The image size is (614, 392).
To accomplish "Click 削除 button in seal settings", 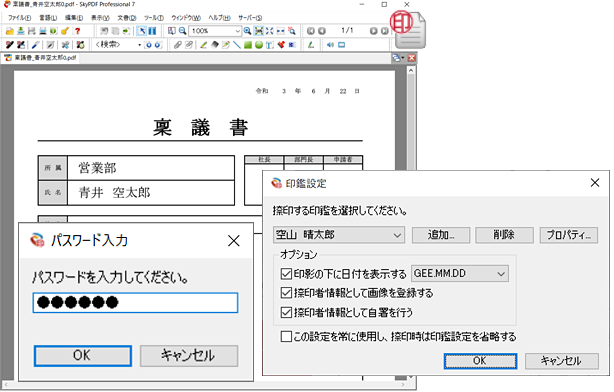I will pos(504,235).
